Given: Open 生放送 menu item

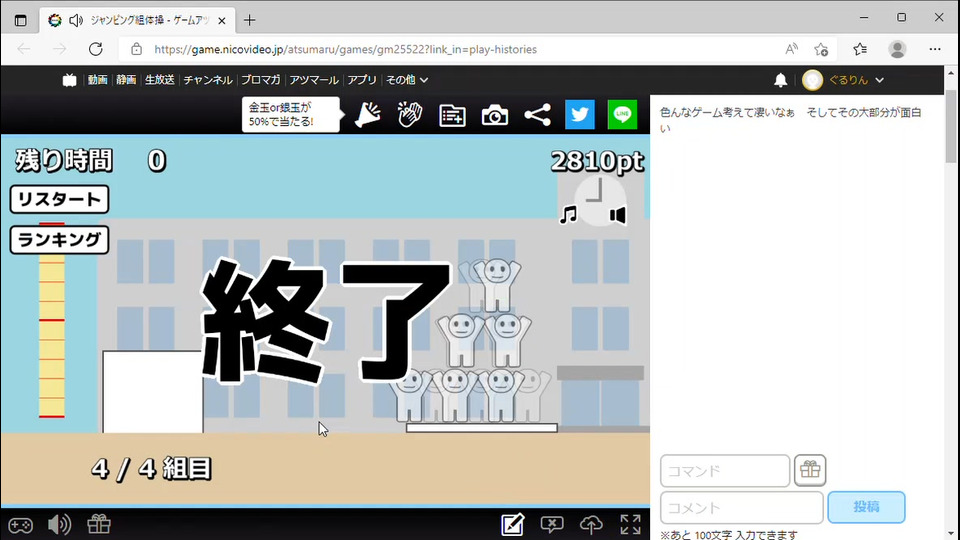Looking at the screenshot, I should [159, 80].
